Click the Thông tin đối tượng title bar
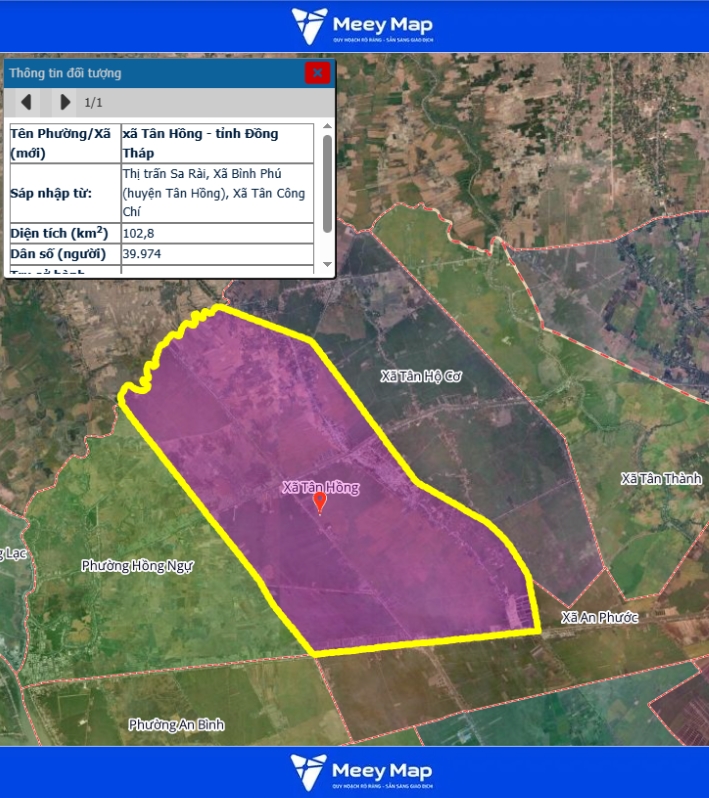 coord(150,73)
